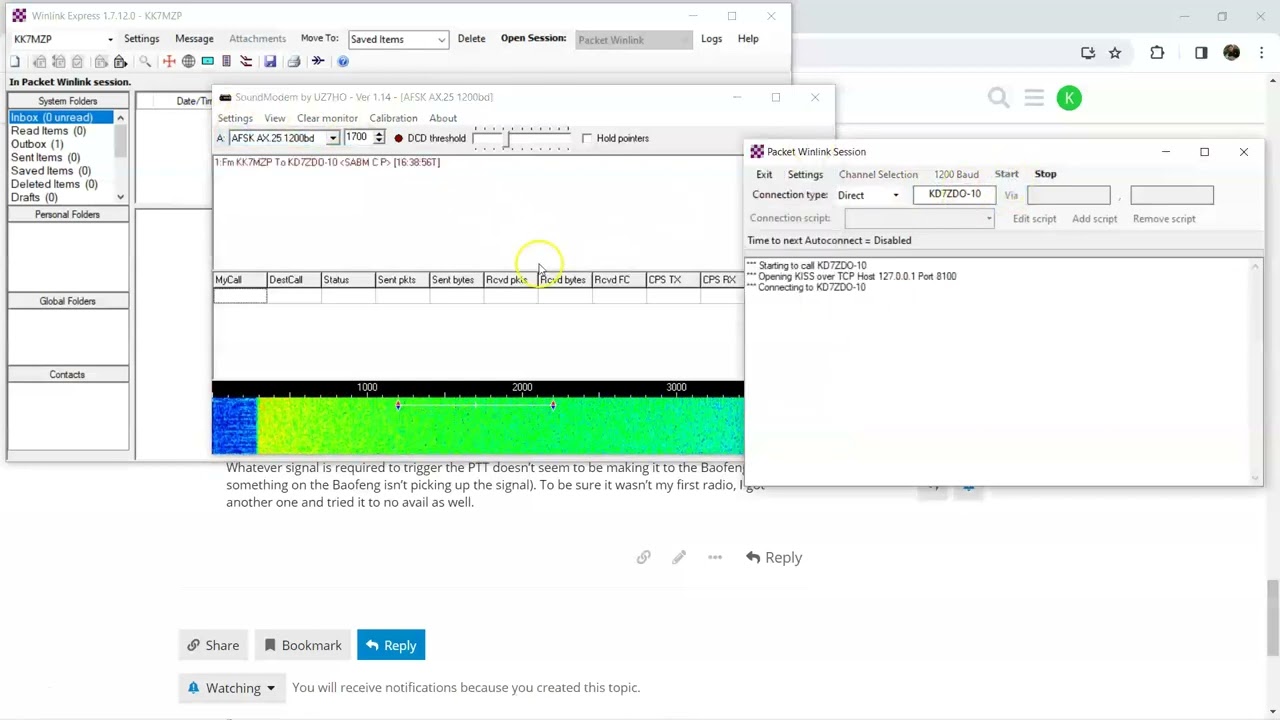Click the reply message icon in Winlink toolbar

coord(38,62)
